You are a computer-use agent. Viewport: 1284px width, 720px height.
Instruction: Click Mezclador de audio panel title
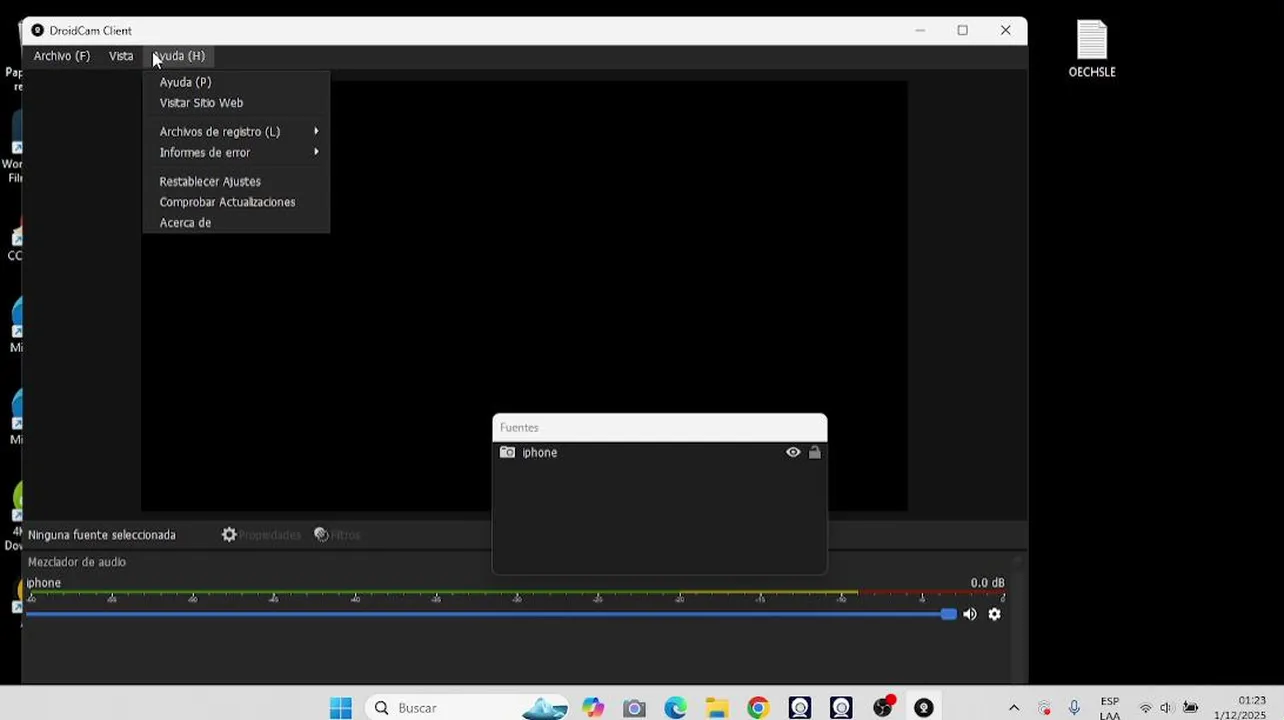click(x=77, y=562)
